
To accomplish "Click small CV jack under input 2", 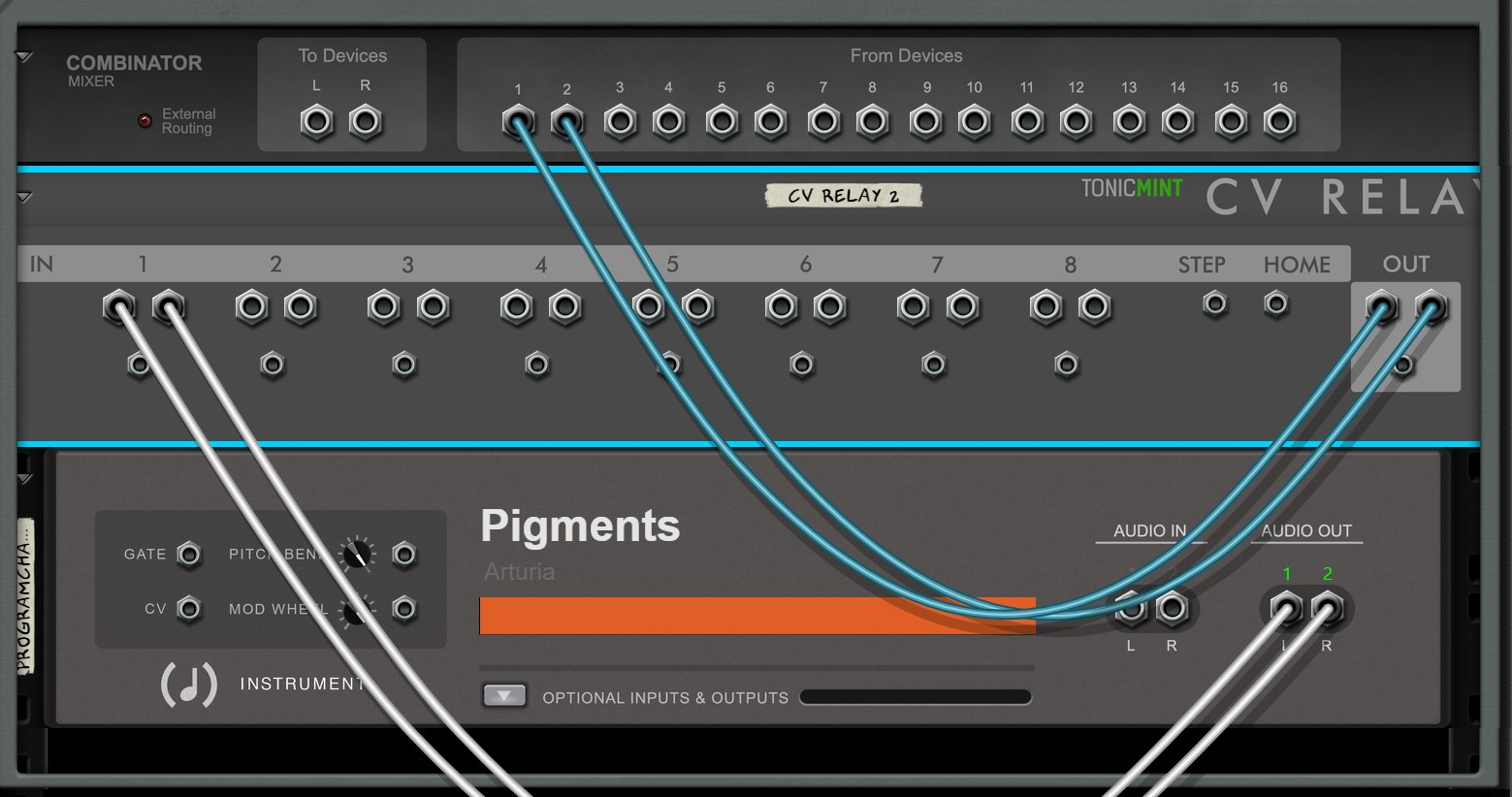I will click(273, 365).
